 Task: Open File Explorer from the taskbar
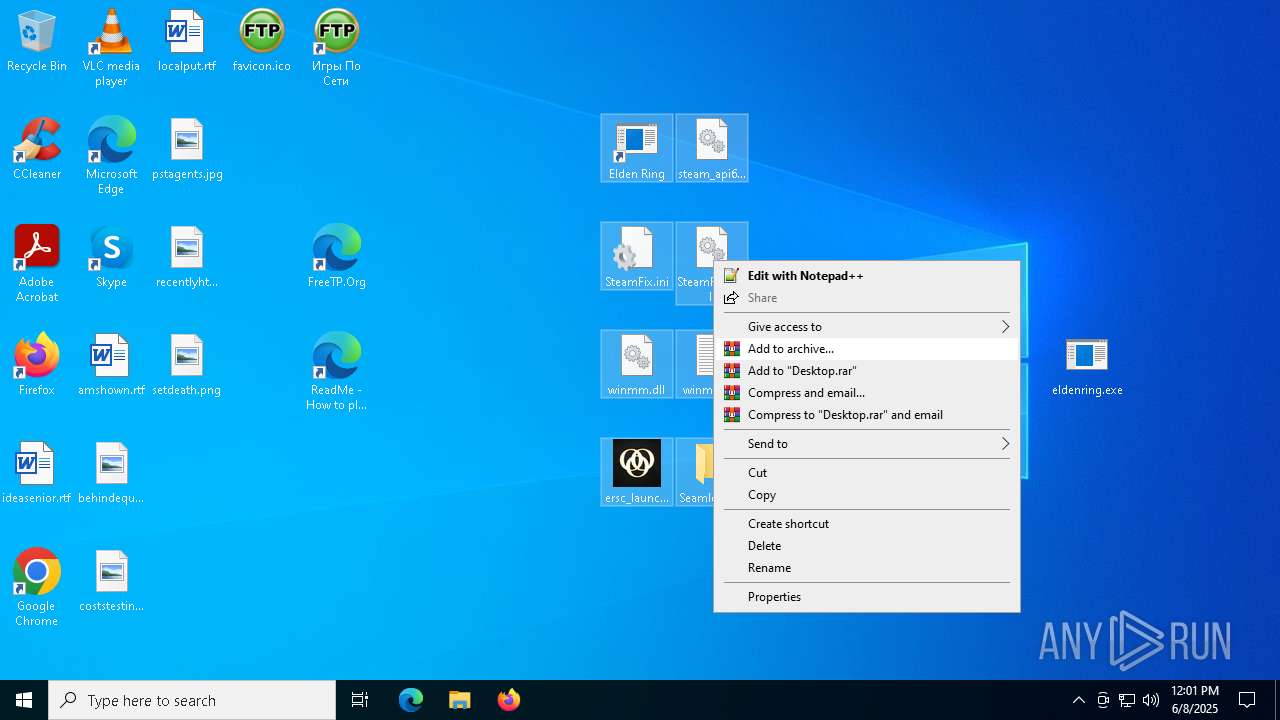(x=460, y=700)
